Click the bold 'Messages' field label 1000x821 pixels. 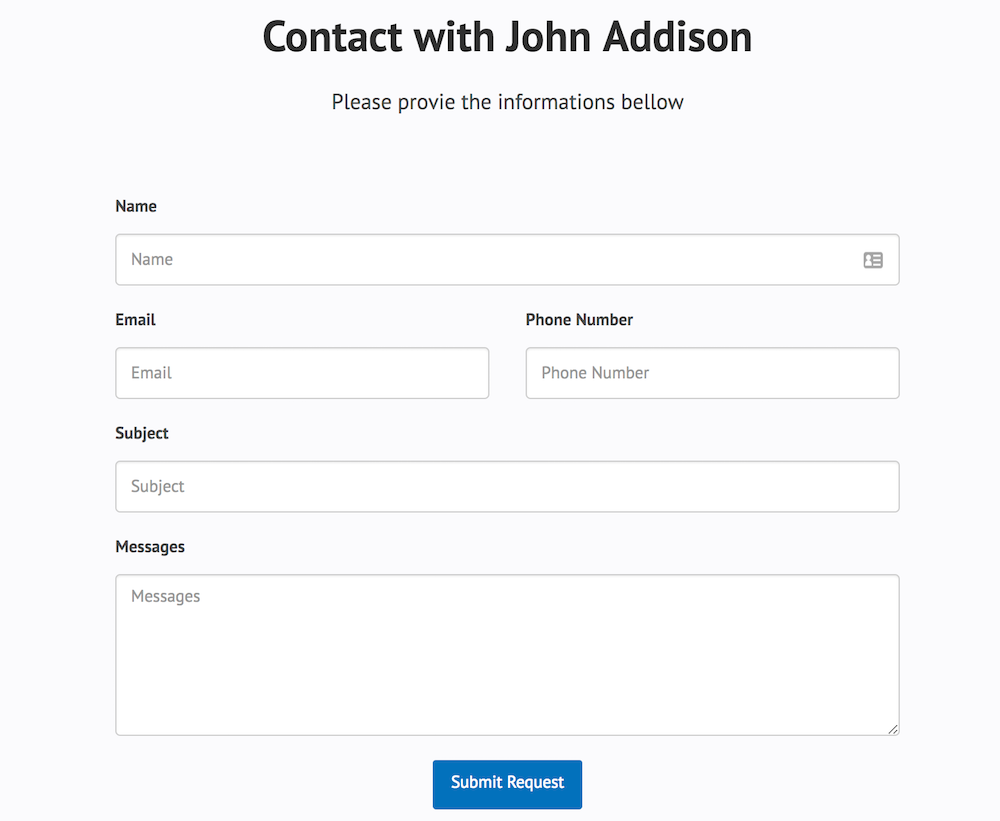(150, 547)
